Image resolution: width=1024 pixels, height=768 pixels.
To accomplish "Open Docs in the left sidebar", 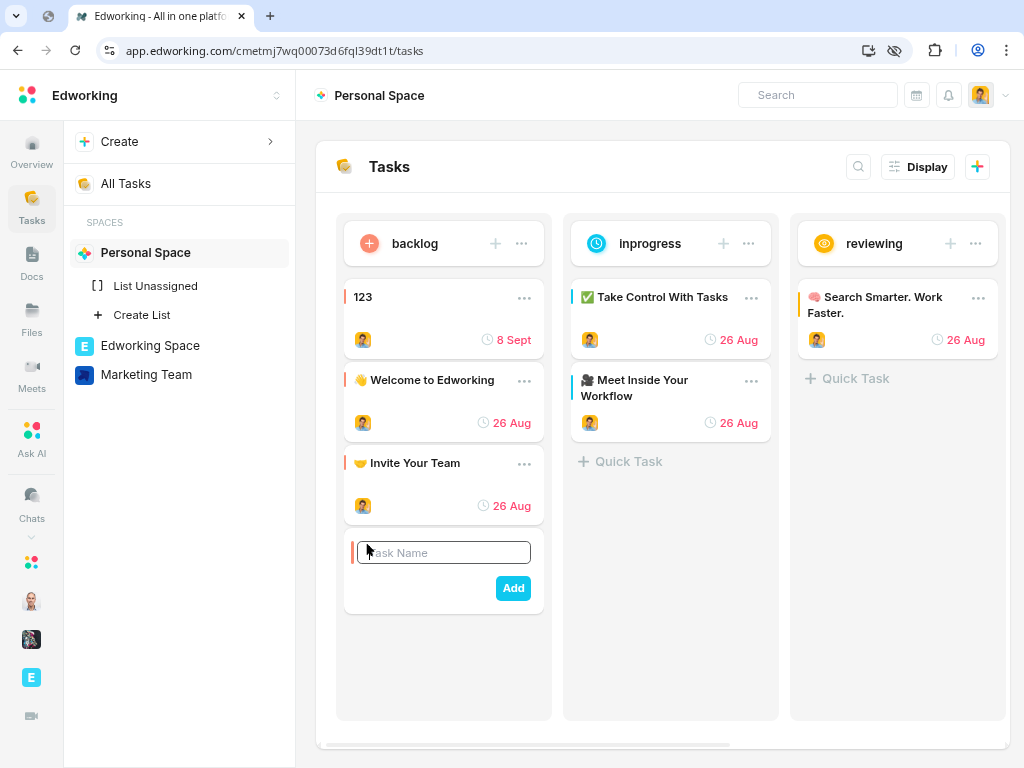I will [x=32, y=264].
